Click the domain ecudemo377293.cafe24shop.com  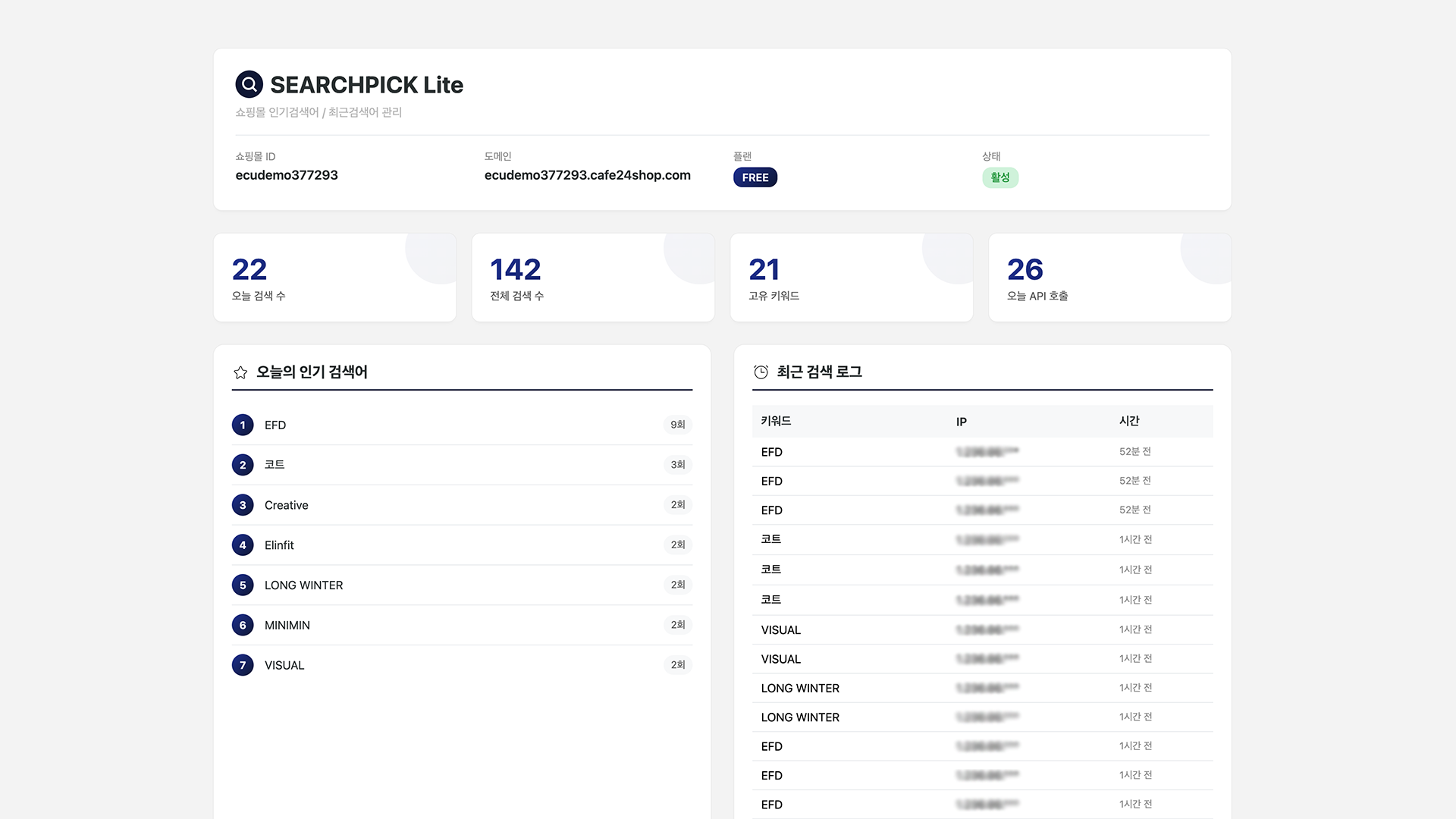point(587,175)
